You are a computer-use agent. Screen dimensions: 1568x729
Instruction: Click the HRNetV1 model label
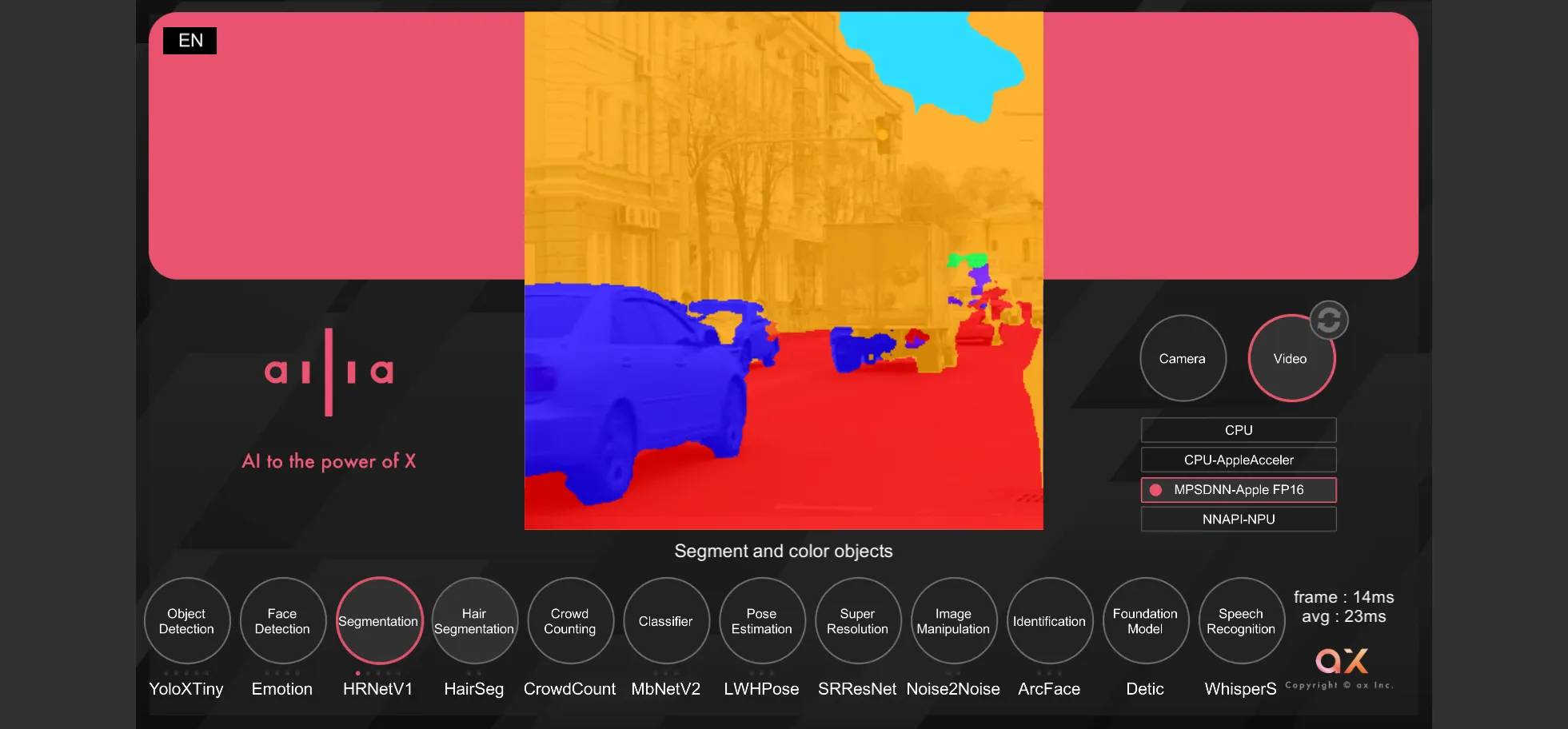(378, 689)
